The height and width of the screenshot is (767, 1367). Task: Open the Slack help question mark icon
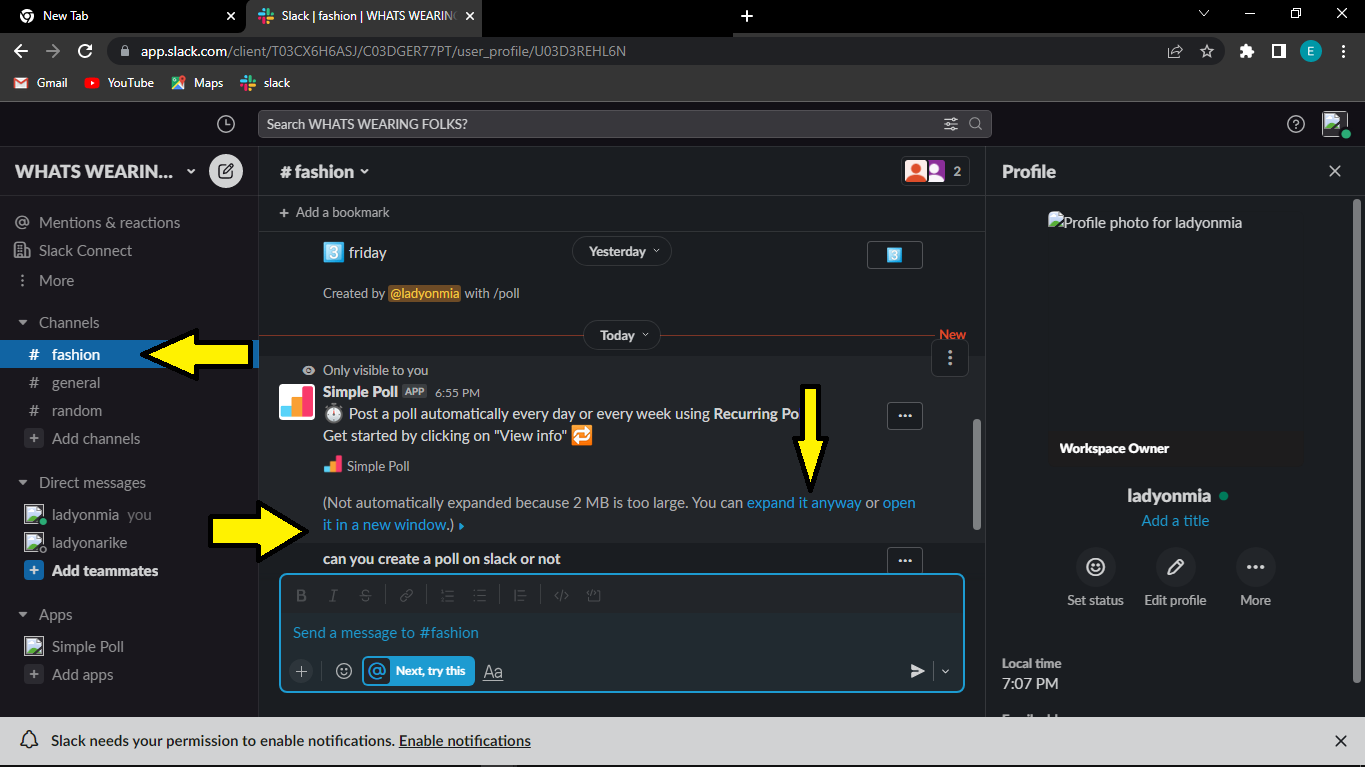(x=1296, y=124)
